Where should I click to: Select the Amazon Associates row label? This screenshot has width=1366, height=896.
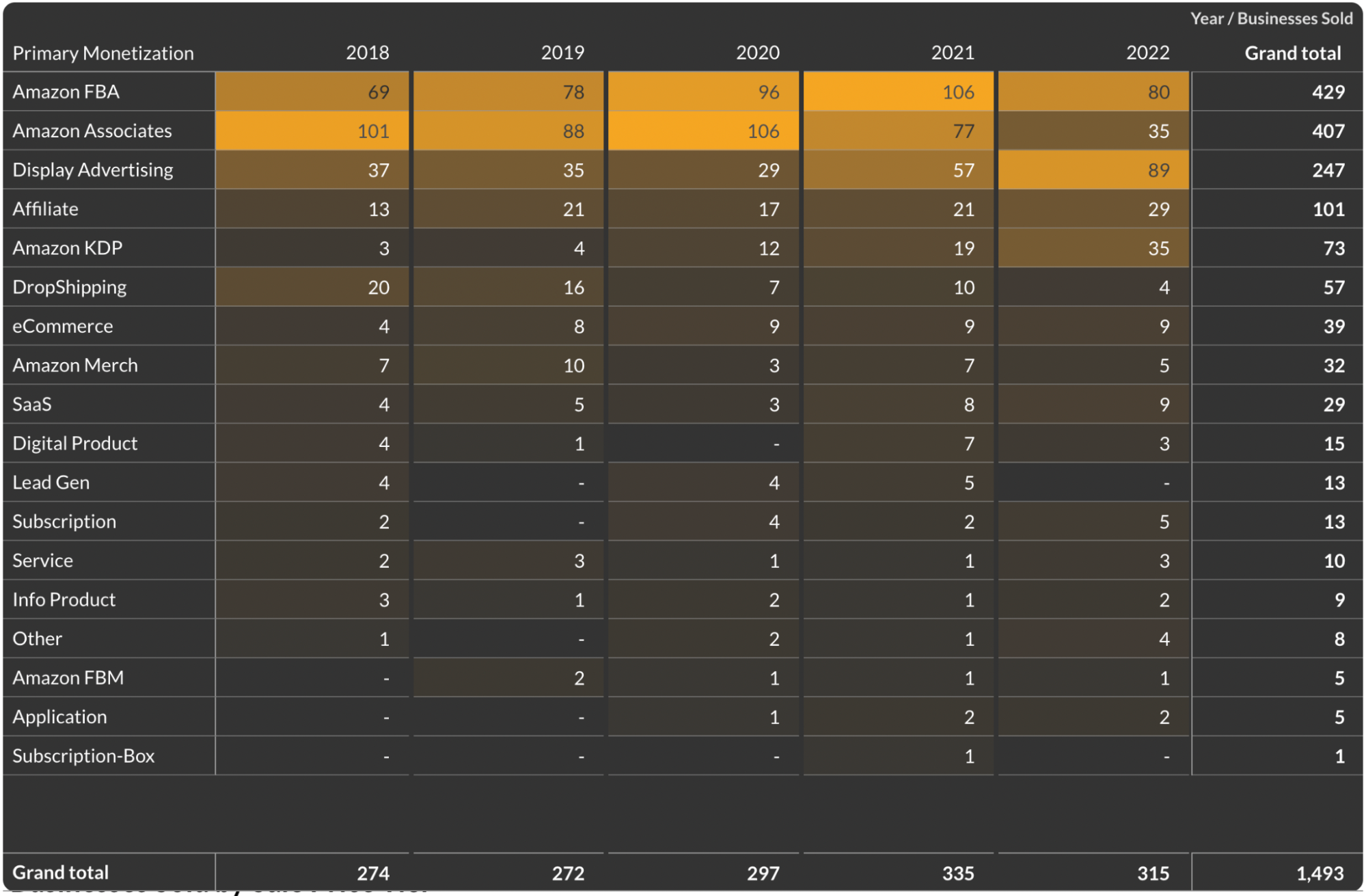click(92, 131)
